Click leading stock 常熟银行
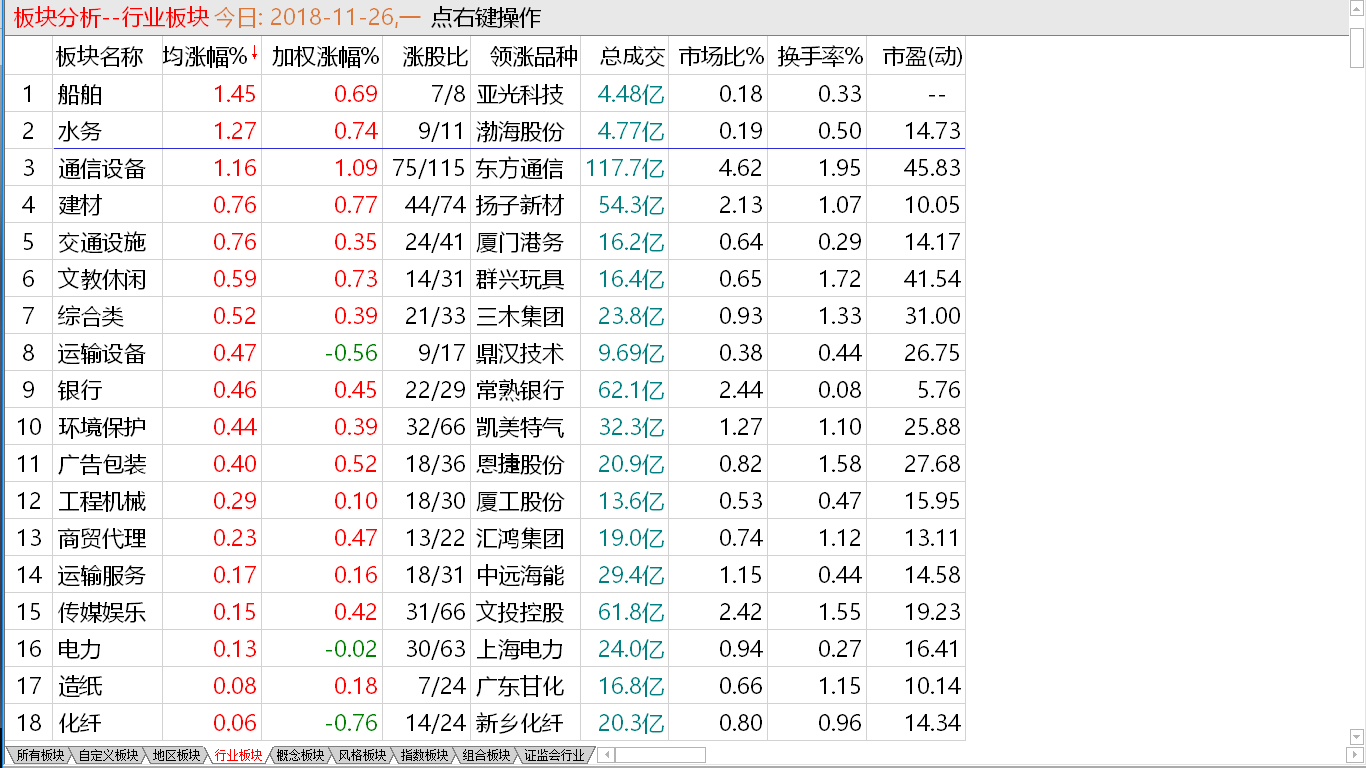Screen dimensions: 1366x768 coord(520,390)
